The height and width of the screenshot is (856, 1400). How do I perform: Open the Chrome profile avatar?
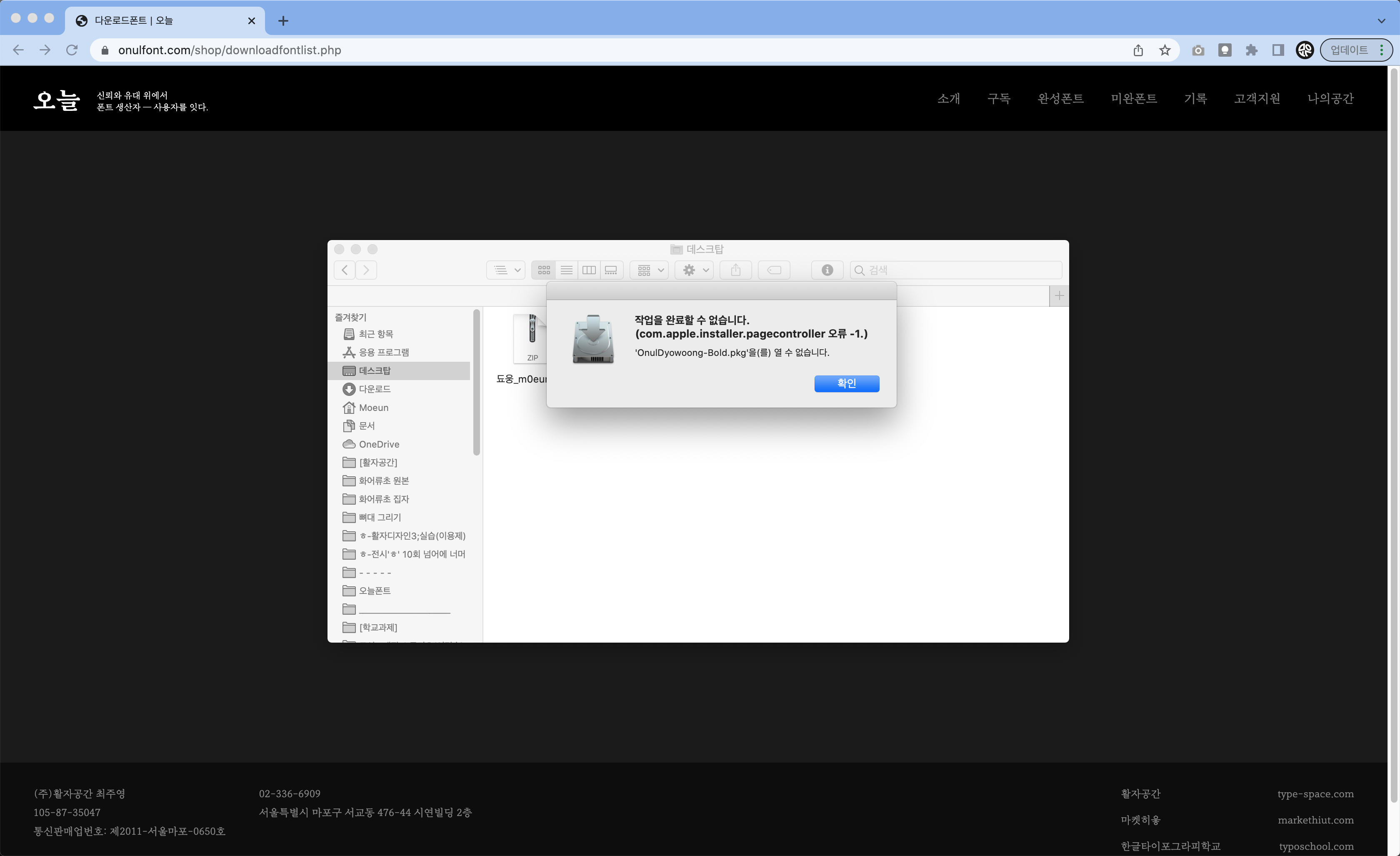point(1305,50)
